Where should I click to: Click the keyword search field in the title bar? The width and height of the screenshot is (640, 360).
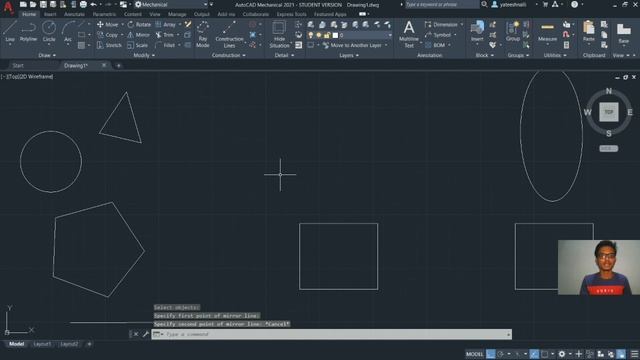[x=441, y=4]
